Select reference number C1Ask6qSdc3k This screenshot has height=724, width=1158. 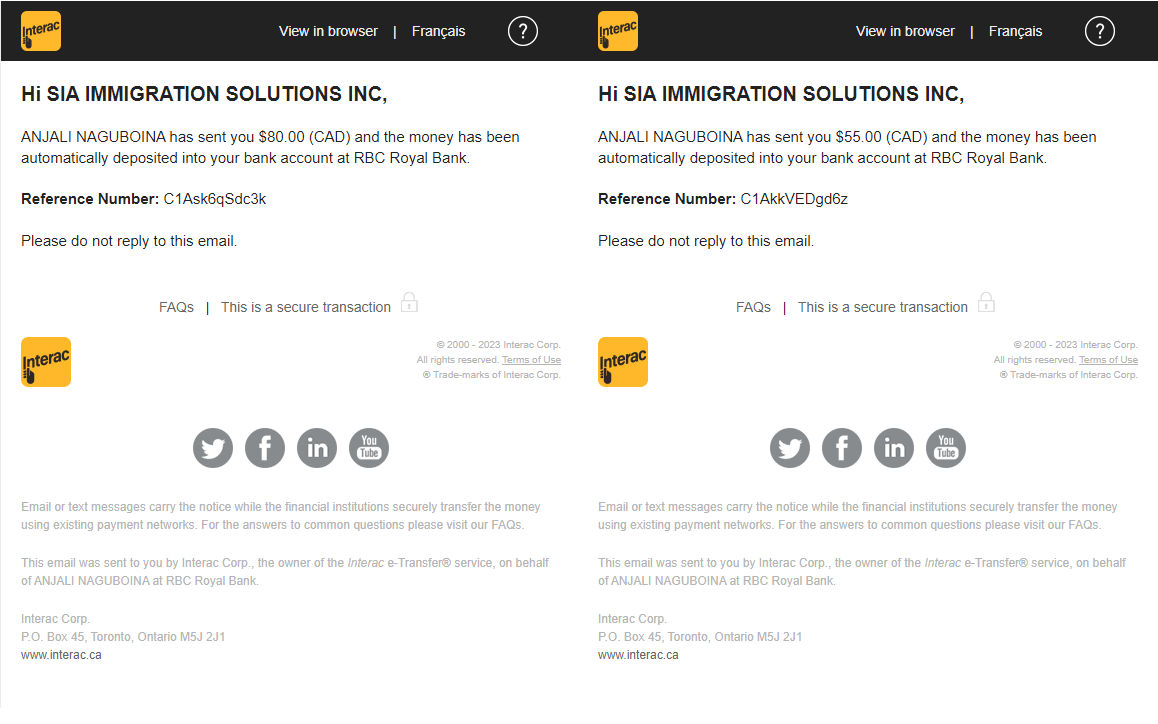click(215, 199)
